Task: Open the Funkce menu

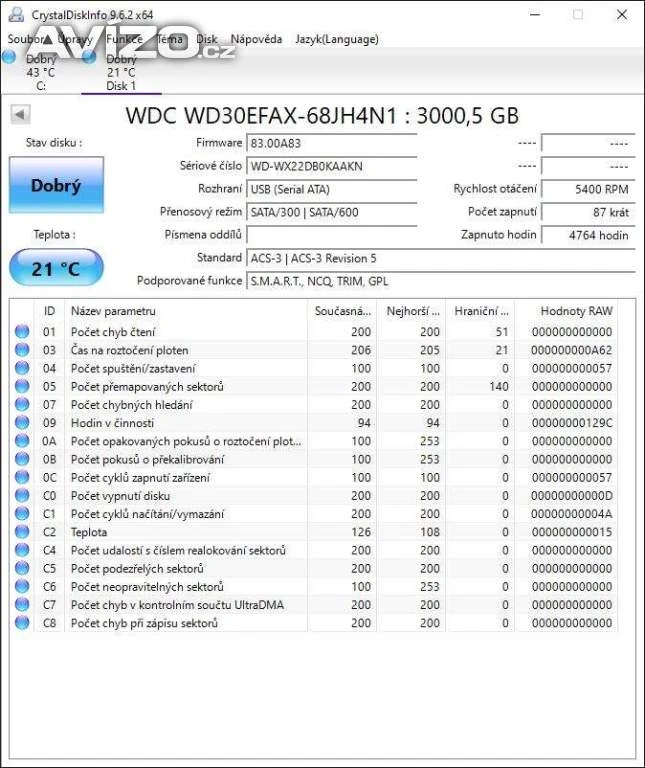Action: [x=124, y=39]
